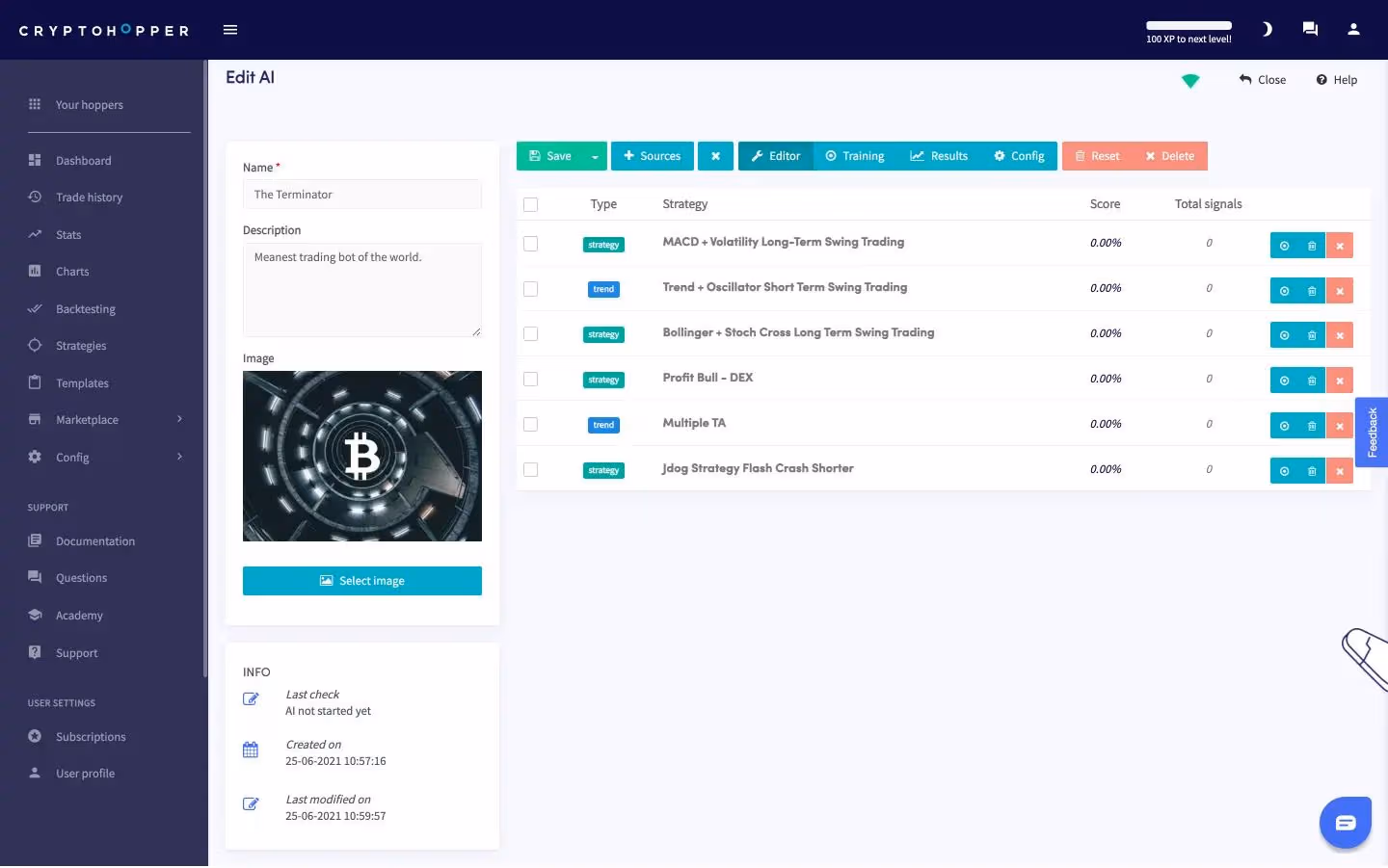Viewport: 1388px width, 868px height.
Task: Click into the Name input field
Action: point(361,195)
